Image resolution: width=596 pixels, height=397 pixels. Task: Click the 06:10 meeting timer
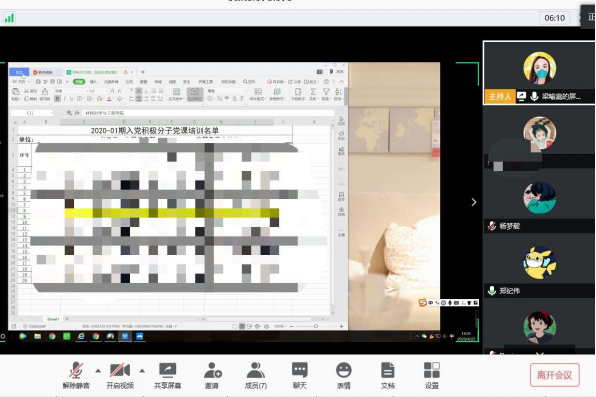tap(555, 18)
